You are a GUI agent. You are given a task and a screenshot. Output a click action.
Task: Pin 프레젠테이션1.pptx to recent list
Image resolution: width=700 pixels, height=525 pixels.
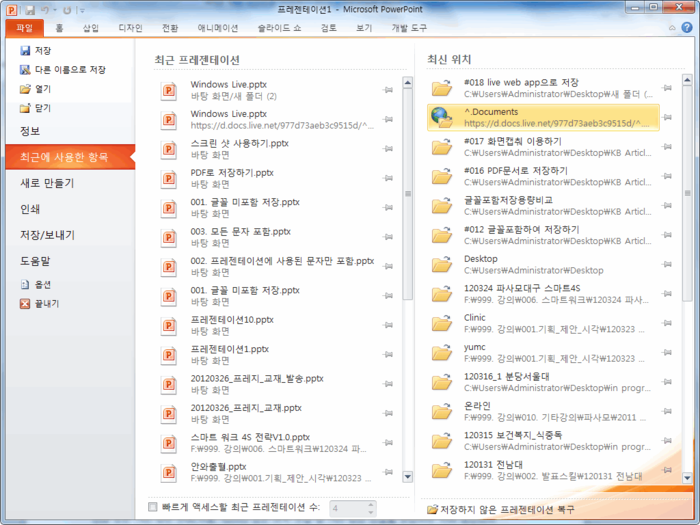coord(388,354)
